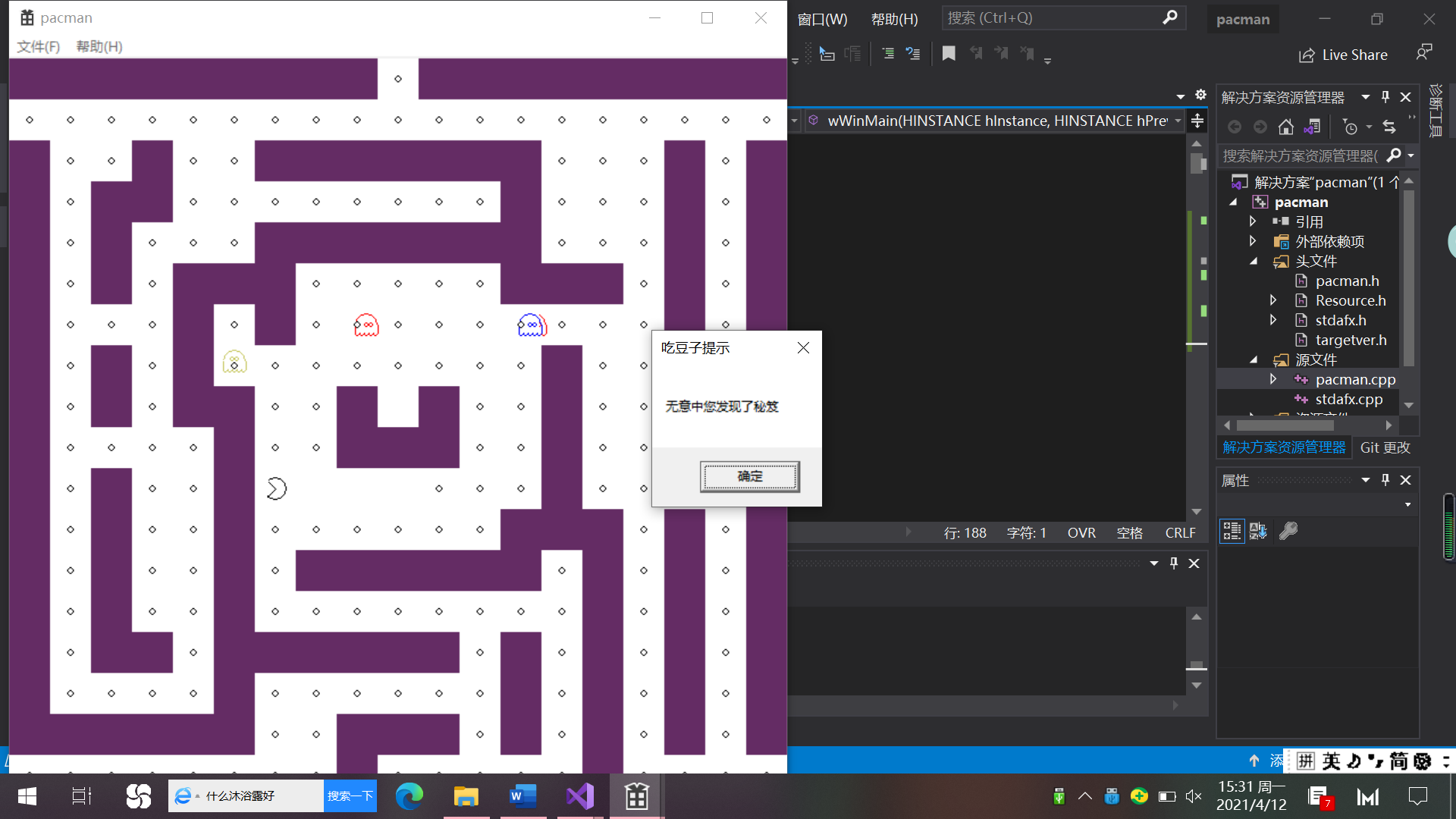This screenshot has width=1456, height=819.
Task: Click switch views icon in Solution Explorer
Action: [1313, 127]
